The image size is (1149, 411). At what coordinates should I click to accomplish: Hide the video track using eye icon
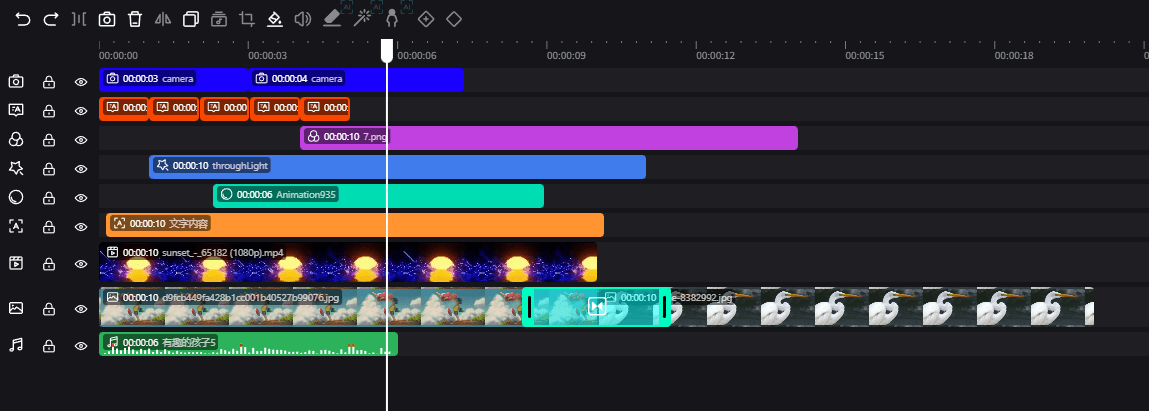point(81,264)
